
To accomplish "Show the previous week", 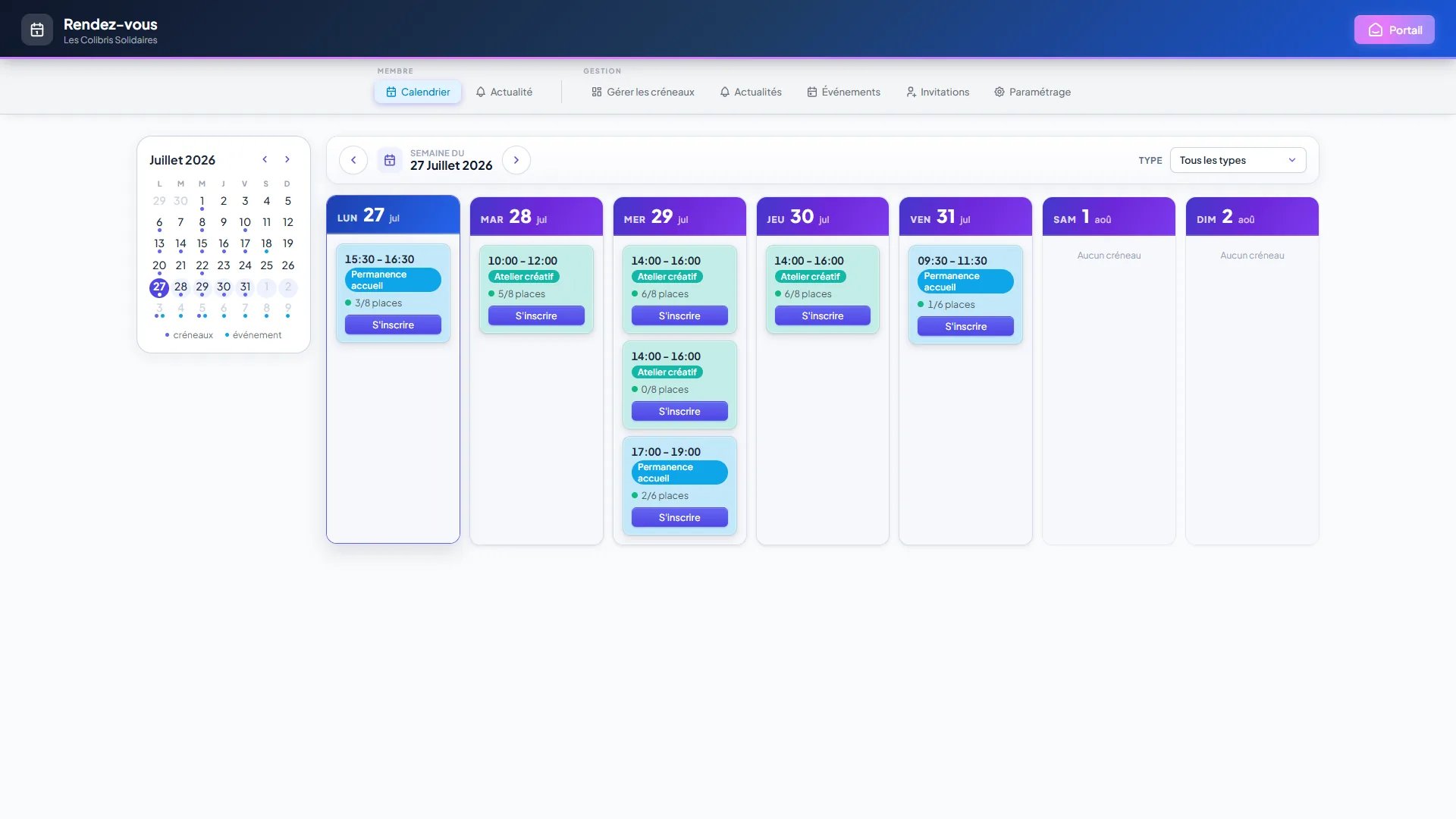I will click(353, 160).
